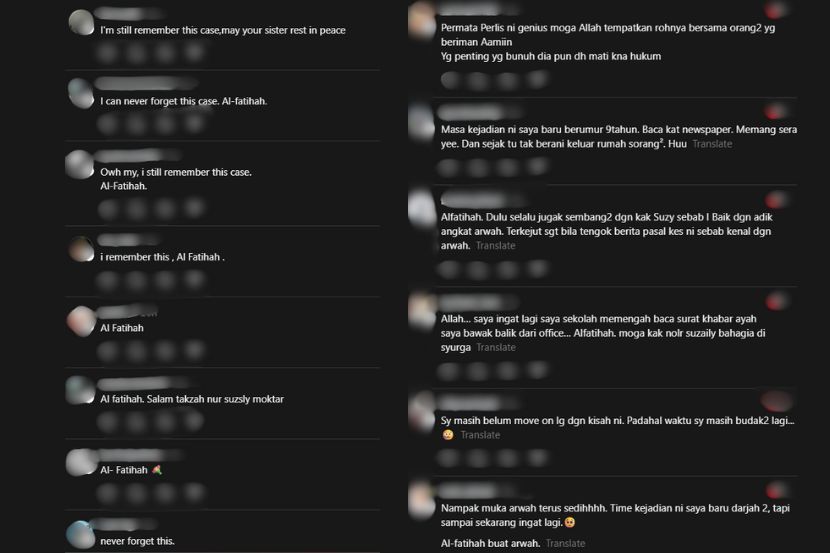This screenshot has height=553, width=830.
Task: Open commenter avatar beside 'Permata Perlis ni genius'
Action: point(422,20)
